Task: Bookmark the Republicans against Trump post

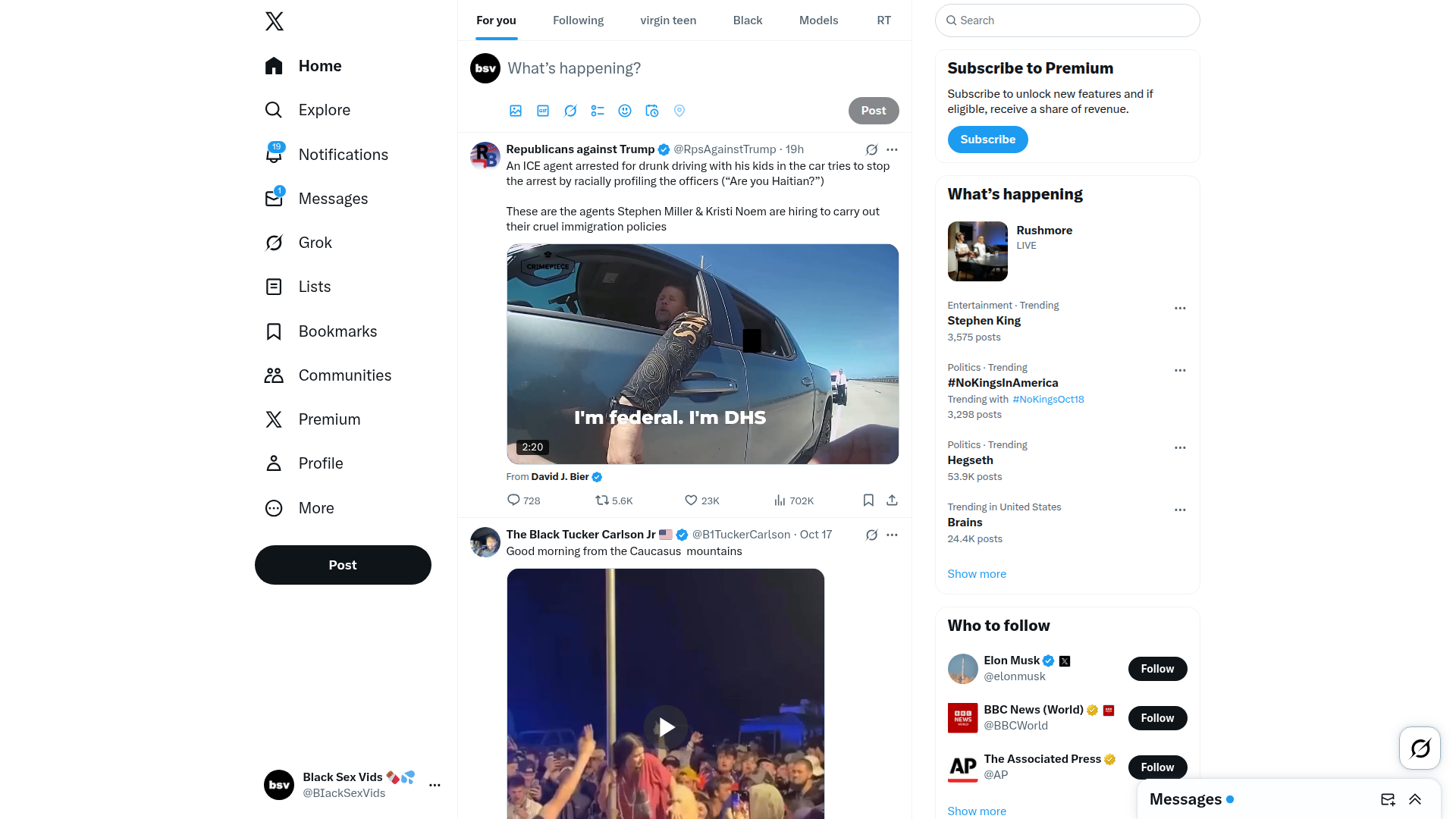Action: click(x=868, y=500)
